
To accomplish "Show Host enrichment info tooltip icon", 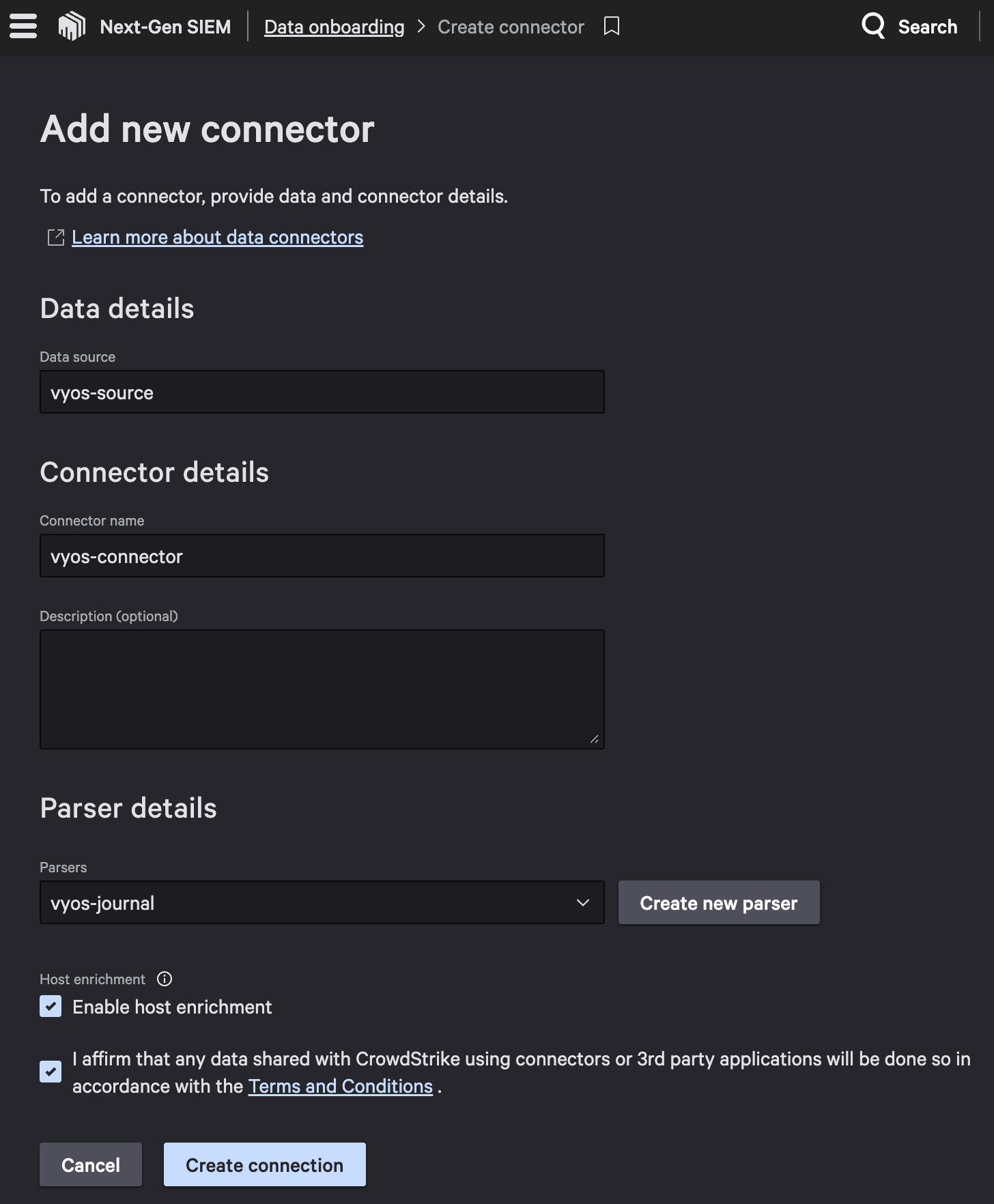I will [165, 979].
